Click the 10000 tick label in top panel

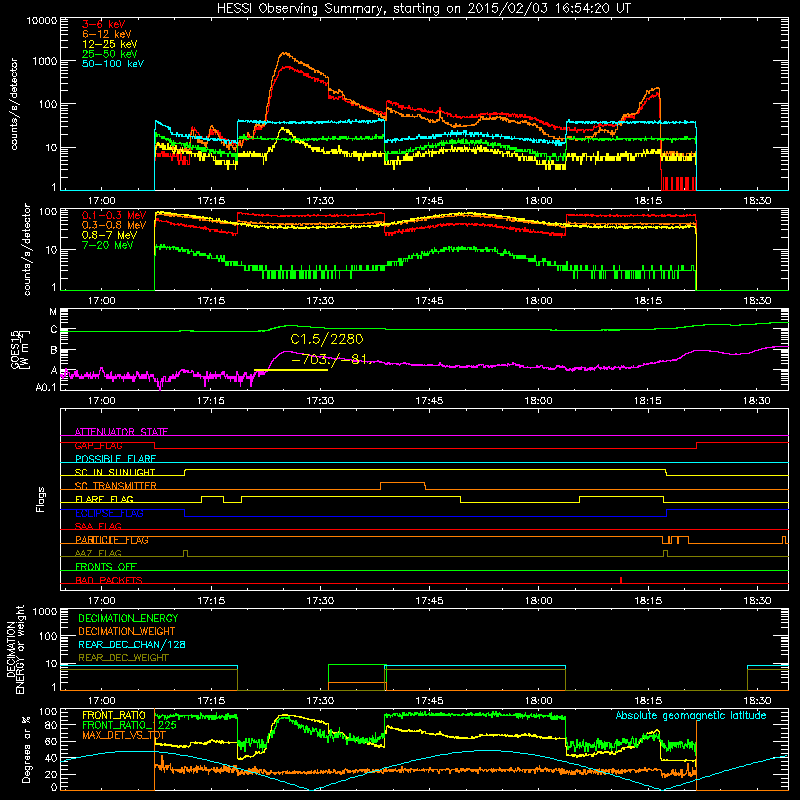tap(42, 21)
